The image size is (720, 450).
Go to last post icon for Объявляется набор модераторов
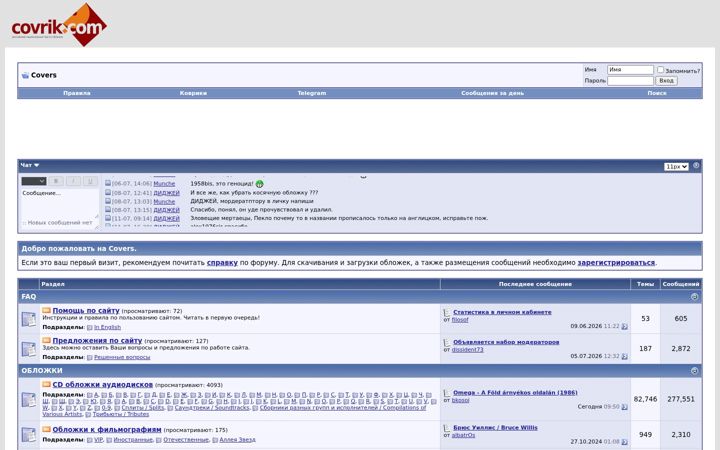tap(624, 356)
